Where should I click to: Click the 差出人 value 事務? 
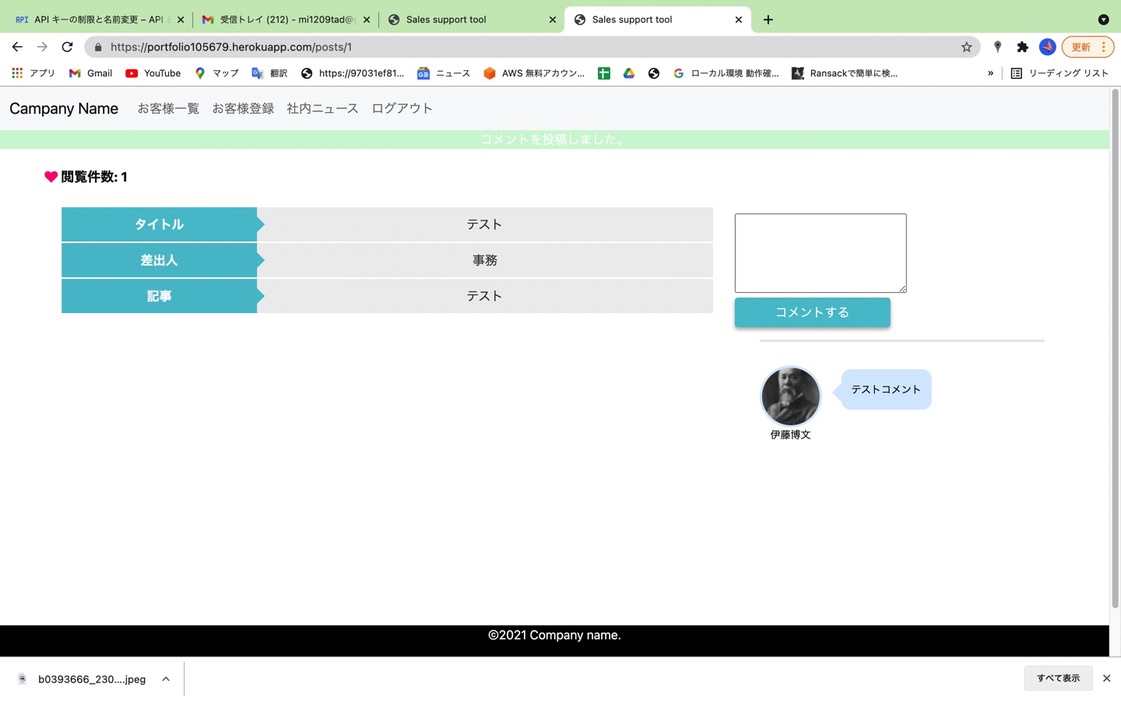[484, 260]
